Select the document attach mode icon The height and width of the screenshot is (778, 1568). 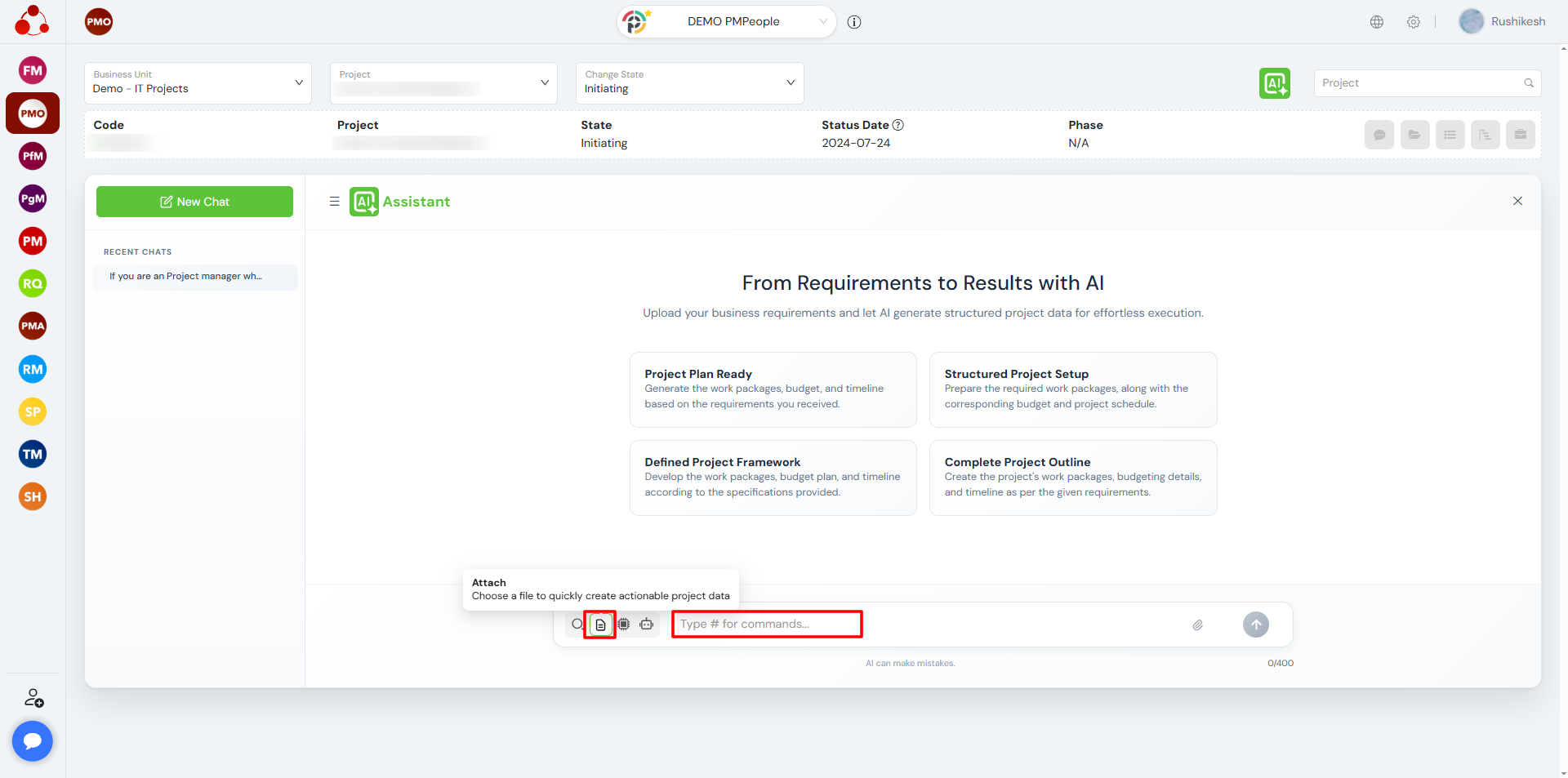600,625
